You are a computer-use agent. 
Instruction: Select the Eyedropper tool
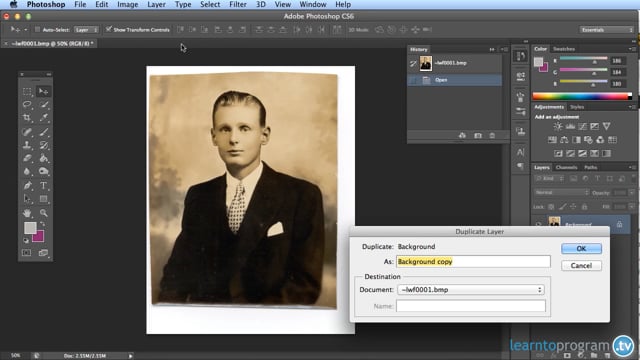click(44, 118)
